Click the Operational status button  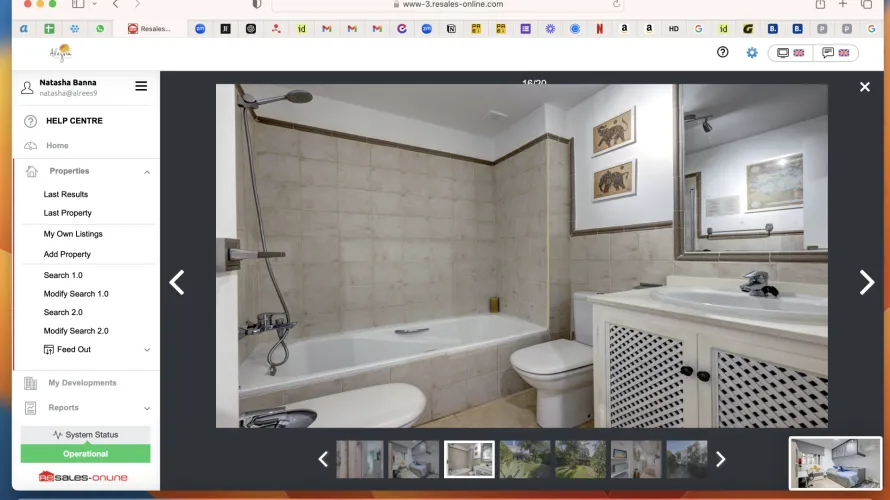(85, 454)
